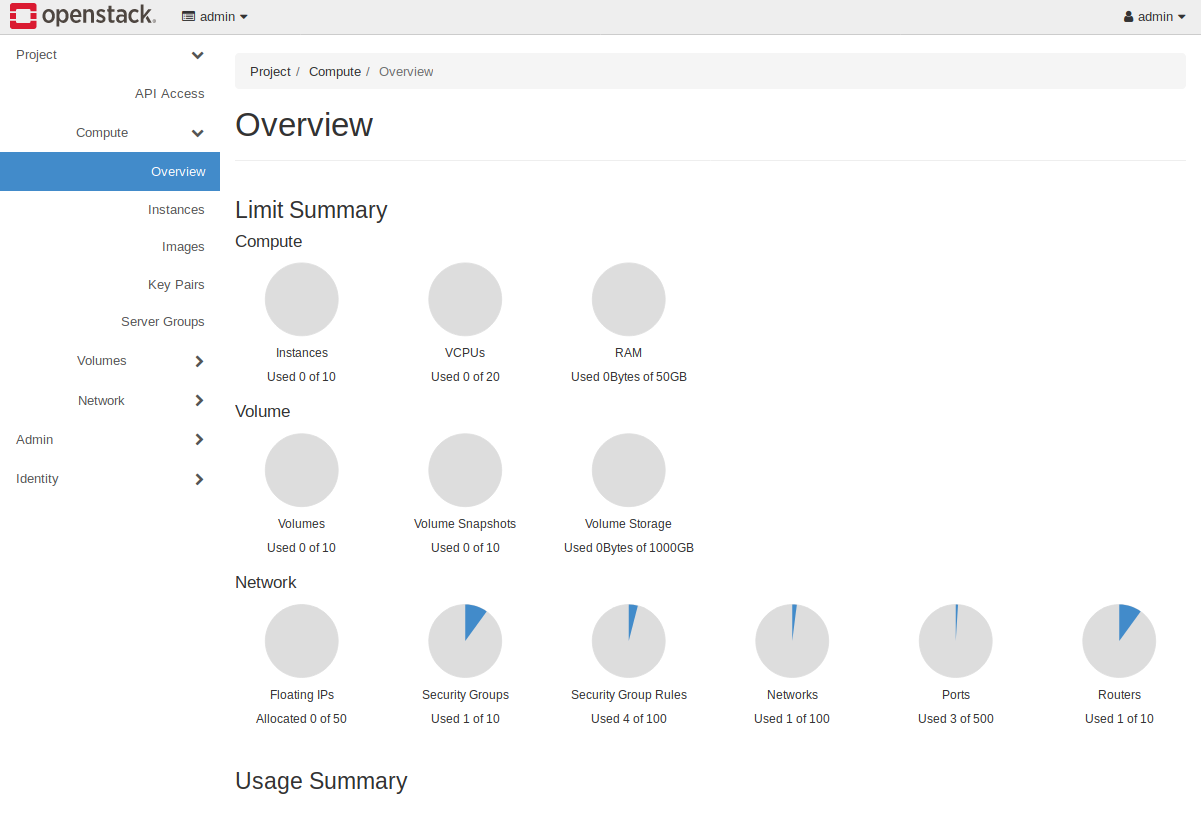Click the OpenStack logo
The width and height of the screenshot is (1201, 819).
point(83,15)
